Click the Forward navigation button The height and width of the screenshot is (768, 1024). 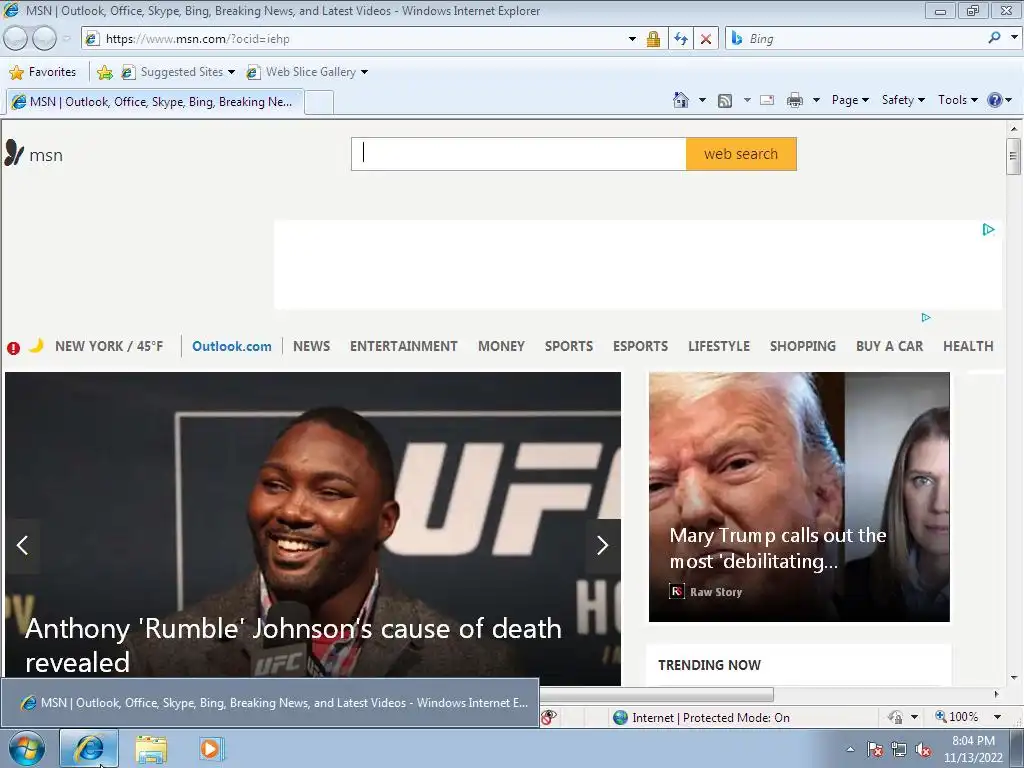[x=44, y=39]
